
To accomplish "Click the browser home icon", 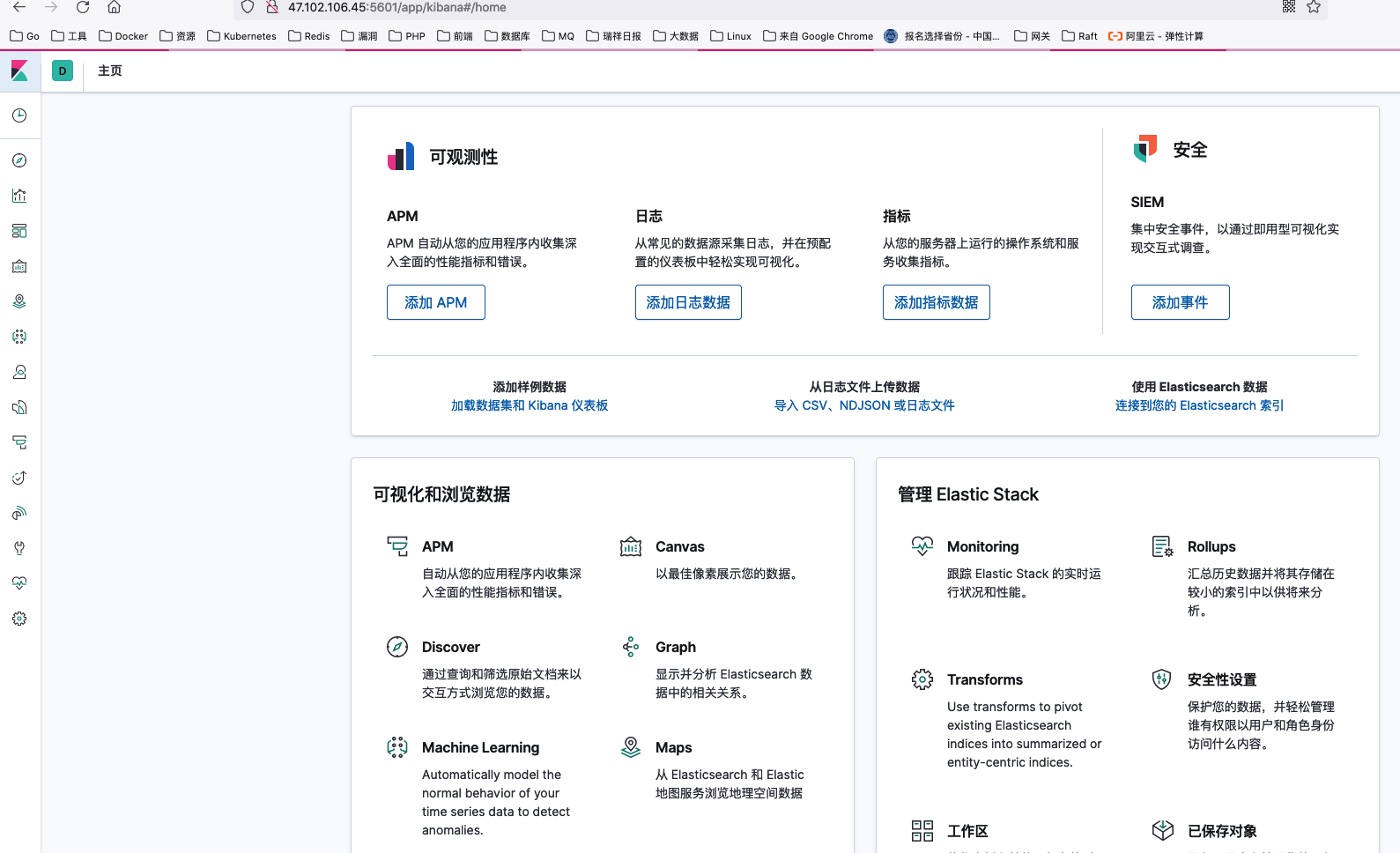I will pyautogui.click(x=115, y=7).
